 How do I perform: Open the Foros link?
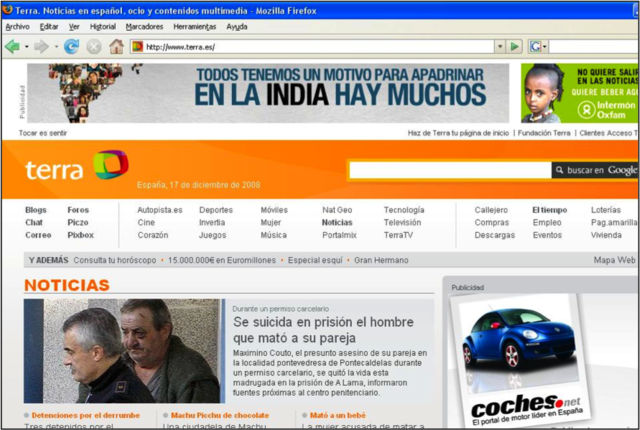pyautogui.click(x=78, y=210)
